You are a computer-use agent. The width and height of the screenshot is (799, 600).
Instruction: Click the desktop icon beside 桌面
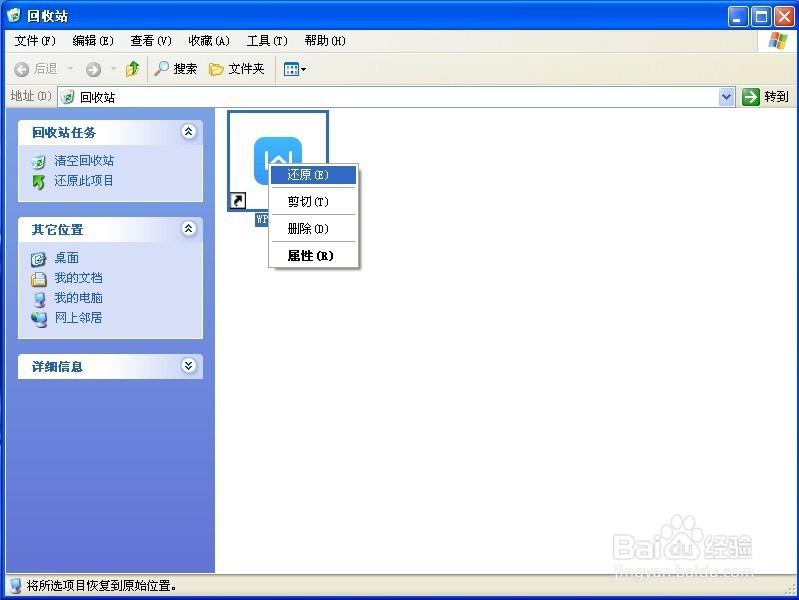pyautogui.click(x=38, y=259)
